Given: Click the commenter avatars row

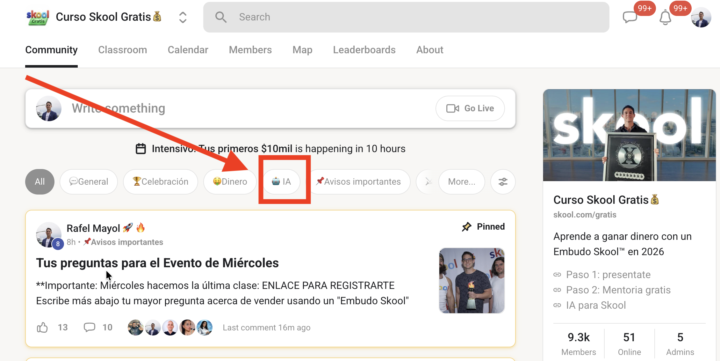Looking at the screenshot, I should (170, 327).
